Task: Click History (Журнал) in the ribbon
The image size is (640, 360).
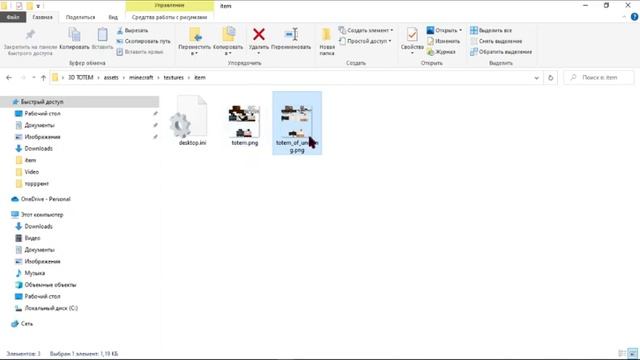Action: (441, 52)
